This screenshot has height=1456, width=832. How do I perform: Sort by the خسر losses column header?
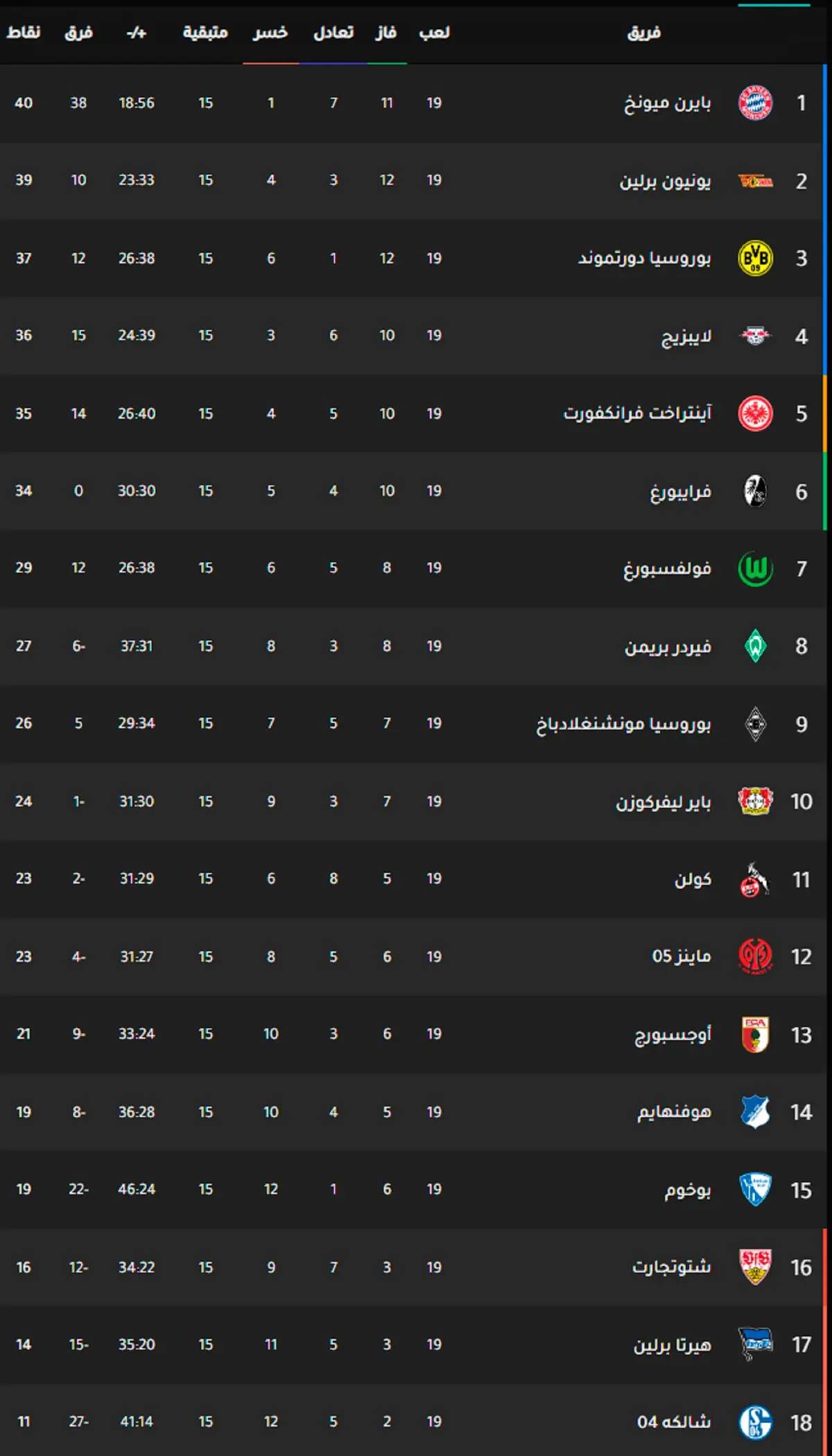[x=270, y=32]
